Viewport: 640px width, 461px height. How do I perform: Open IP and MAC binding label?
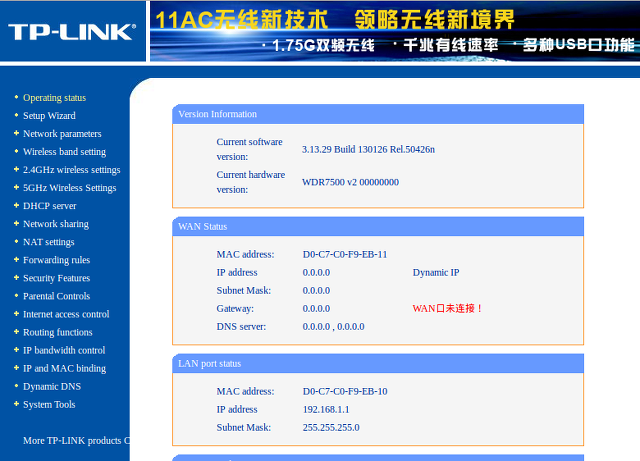coord(64,368)
